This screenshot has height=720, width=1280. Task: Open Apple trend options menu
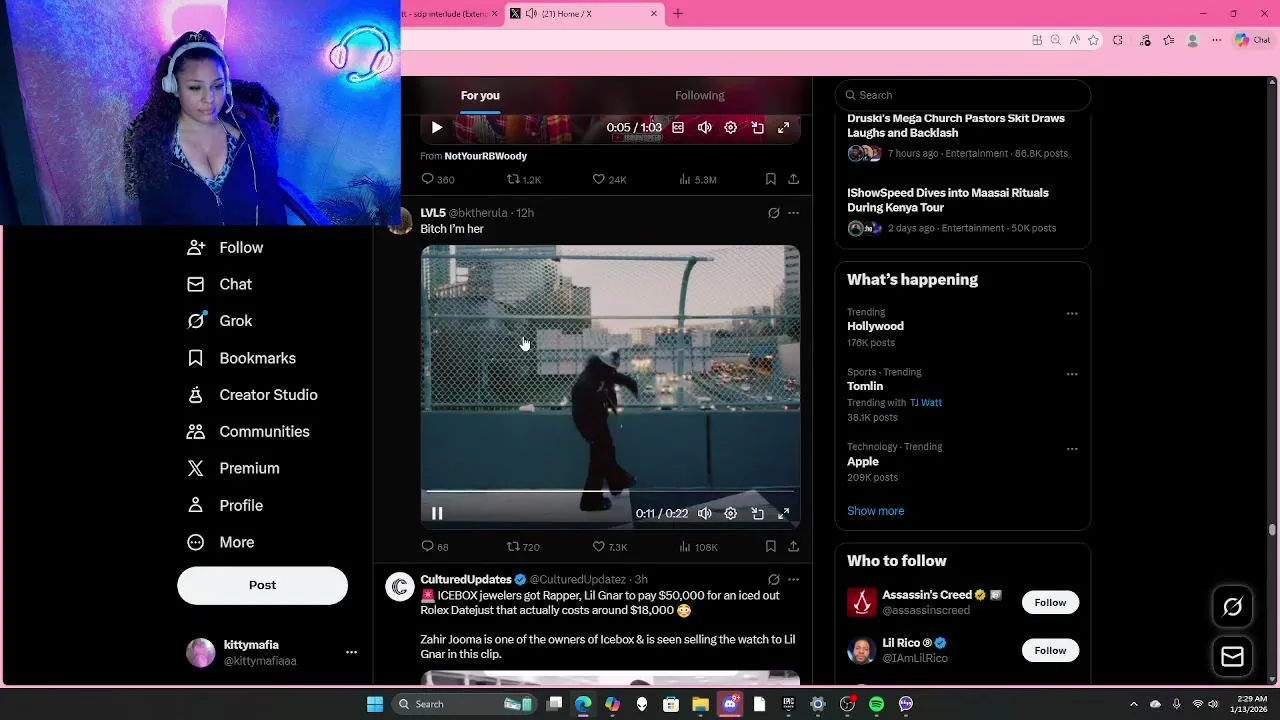click(x=1072, y=449)
